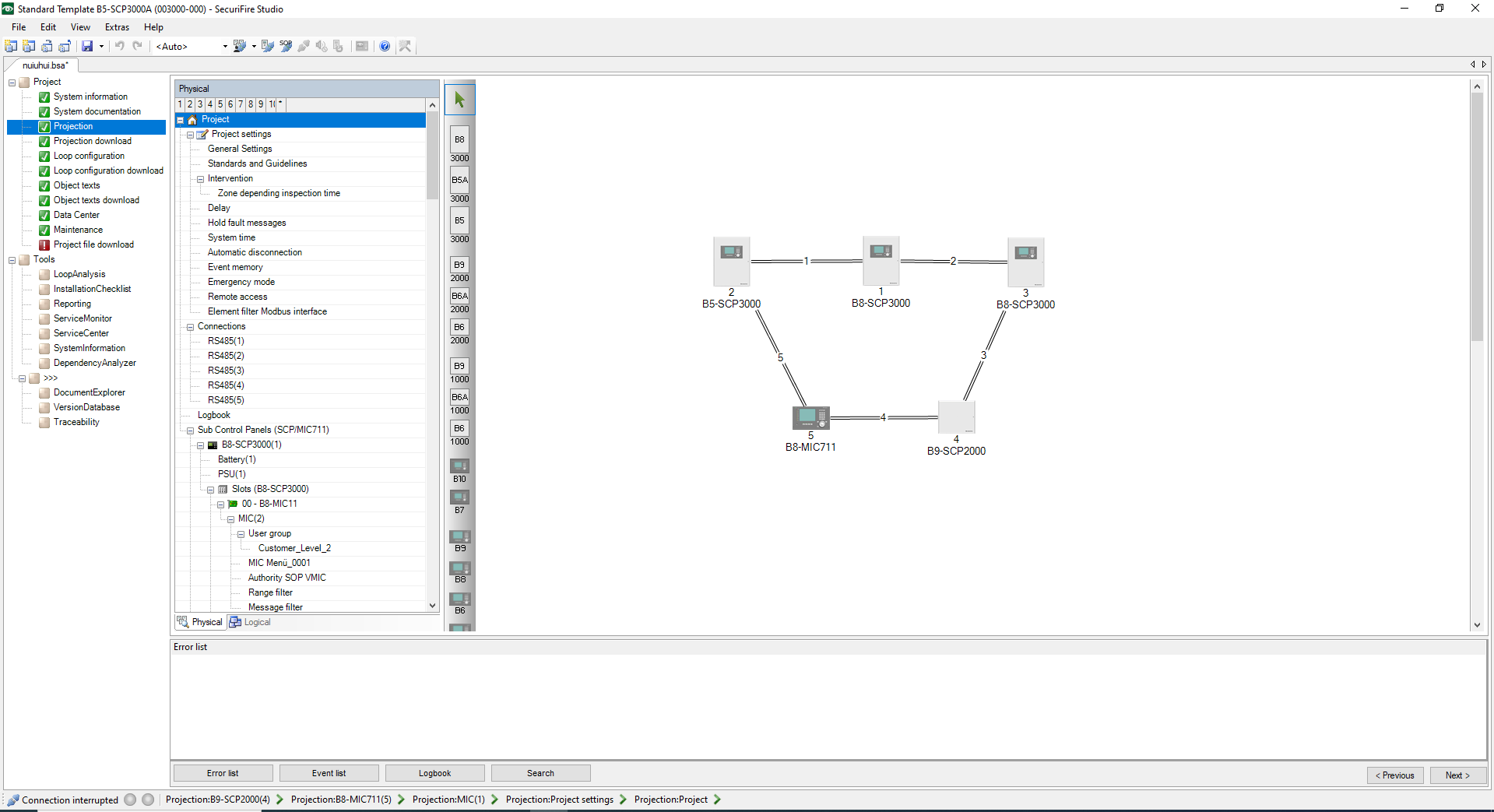Collapse the Tools folder in left tree
The height and width of the screenshot is (812, 1494).
12,260
